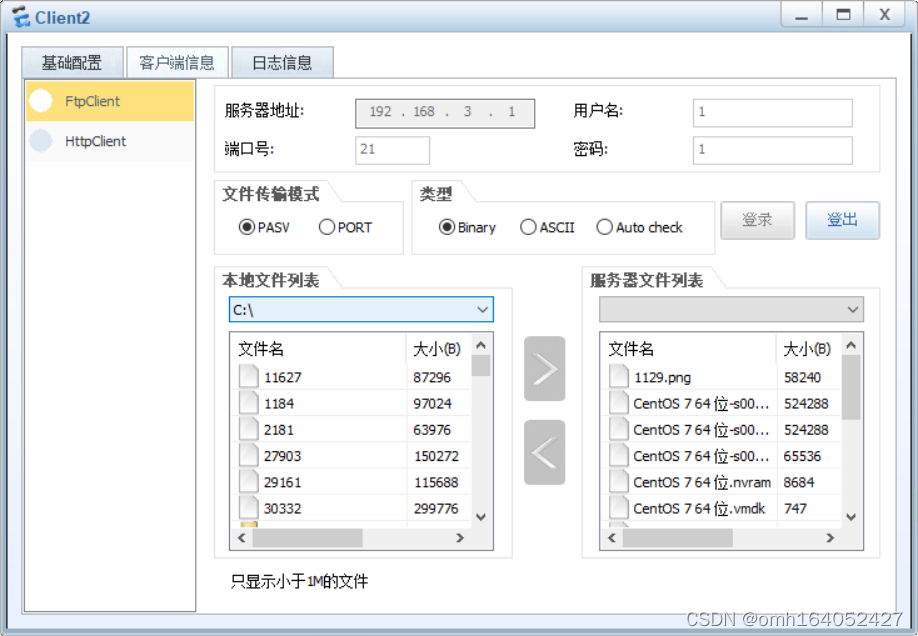Open the server directory dropdown
918x636 pixels.
[x=731, y=309]
